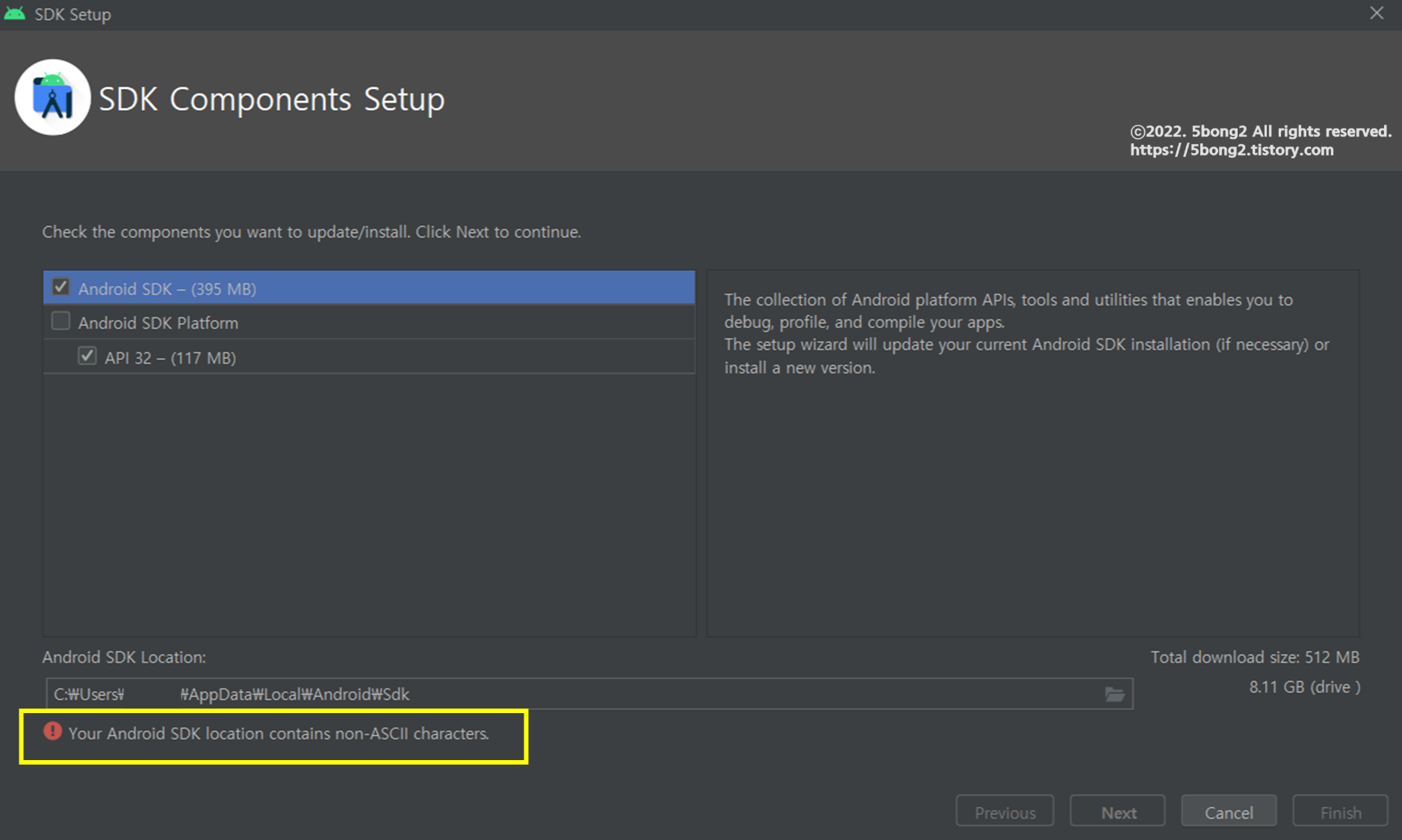
Task: Click the 'Check the components you want' instruction text
Action: tap(311, 232)
